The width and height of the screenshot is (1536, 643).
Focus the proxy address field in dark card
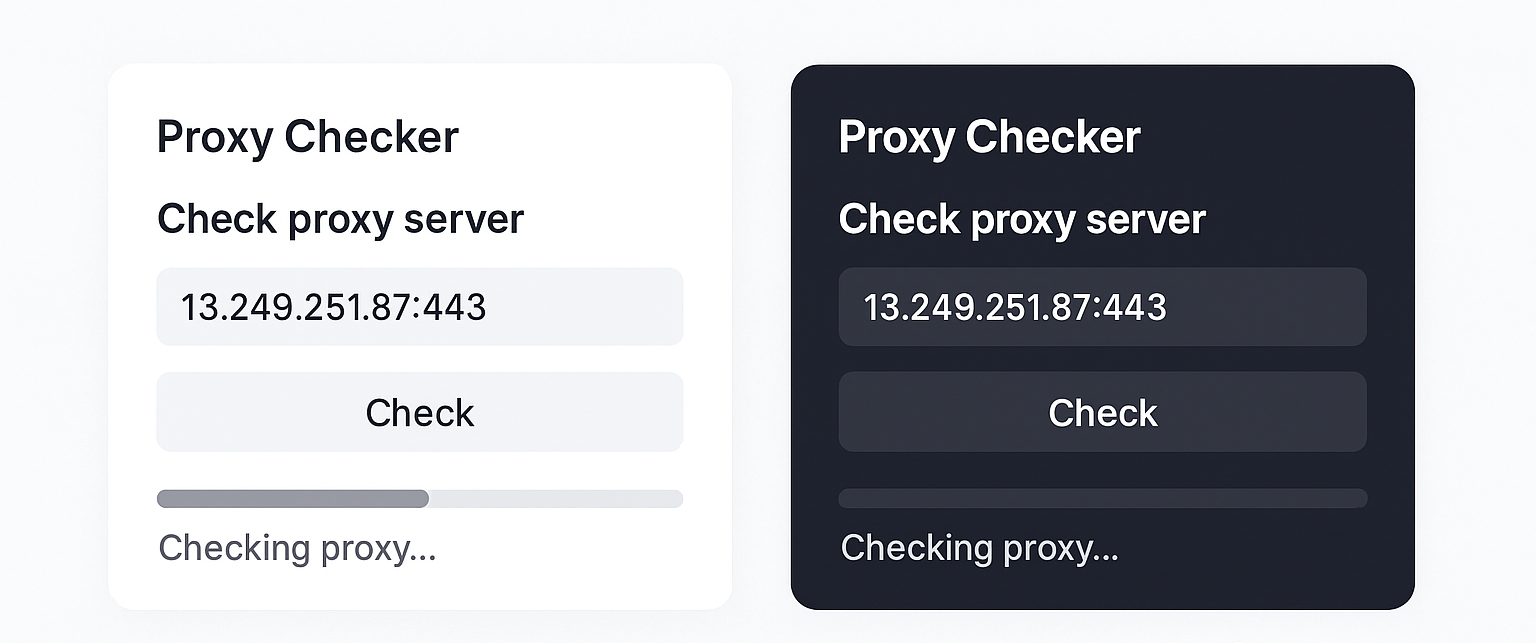(x=1102, y=307)
